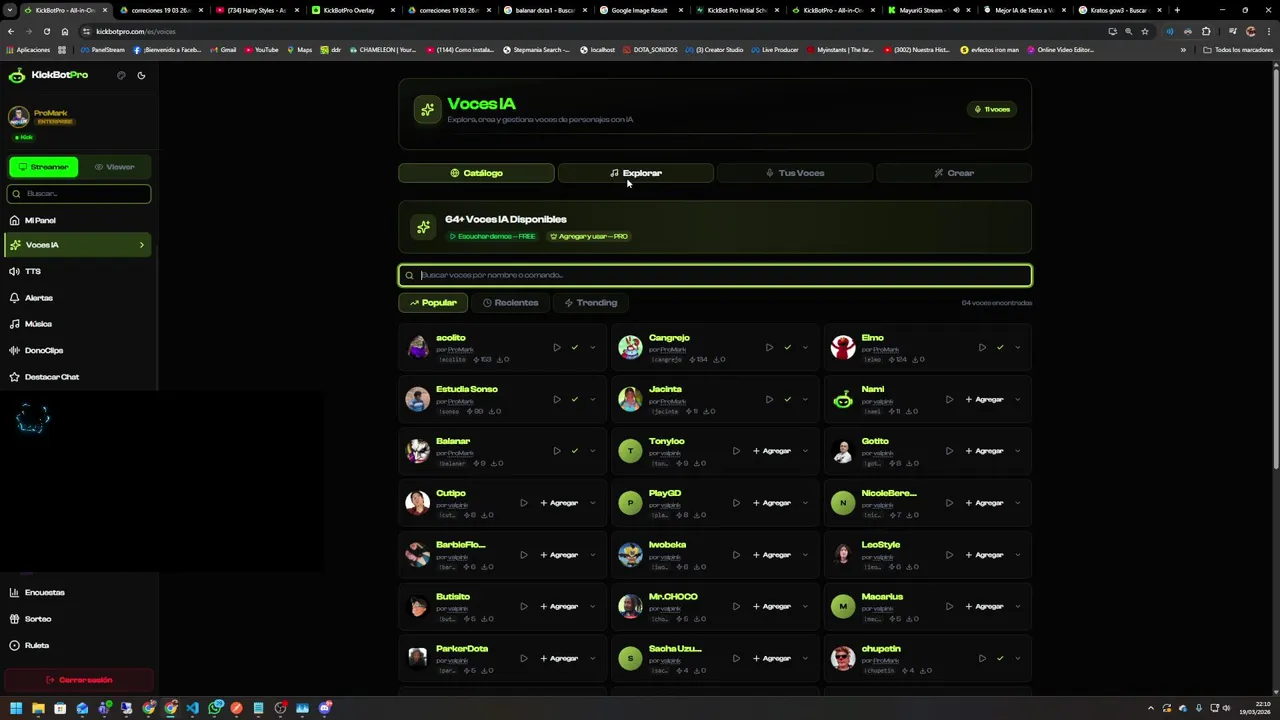Expand the Cangrejo voice card

805,347
